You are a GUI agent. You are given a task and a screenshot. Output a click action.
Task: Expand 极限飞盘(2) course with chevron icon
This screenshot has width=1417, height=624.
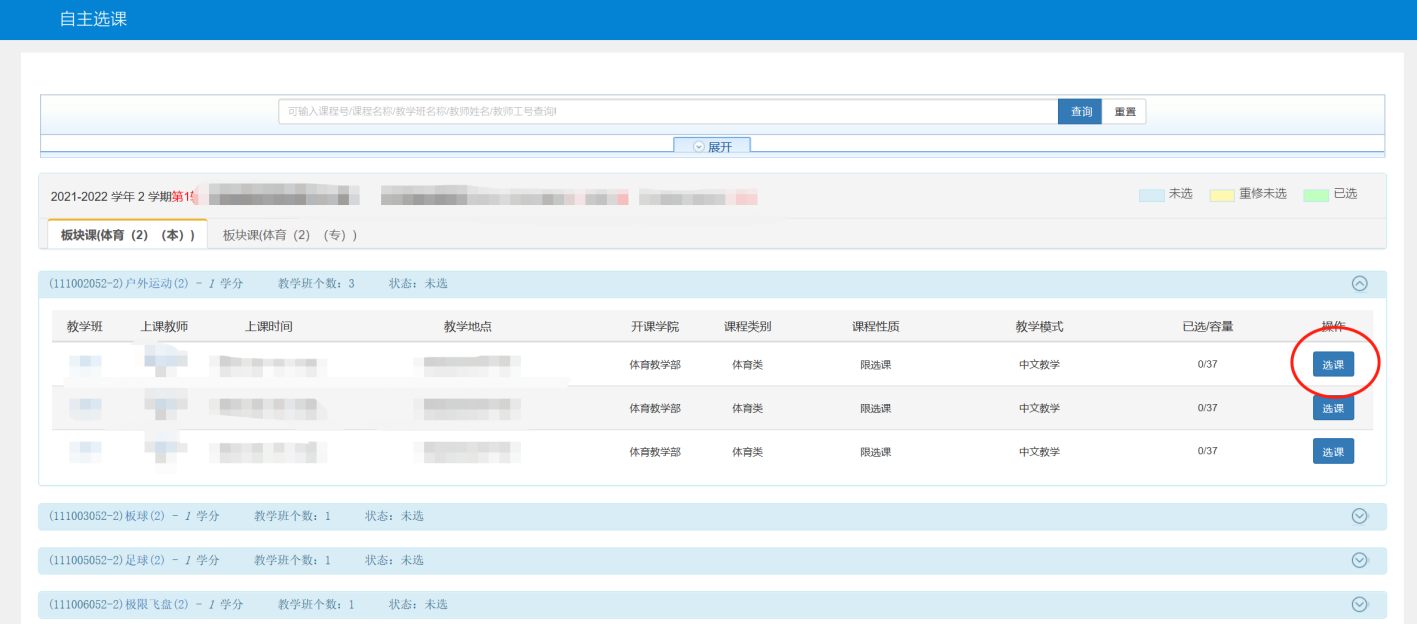point(1359,604)
